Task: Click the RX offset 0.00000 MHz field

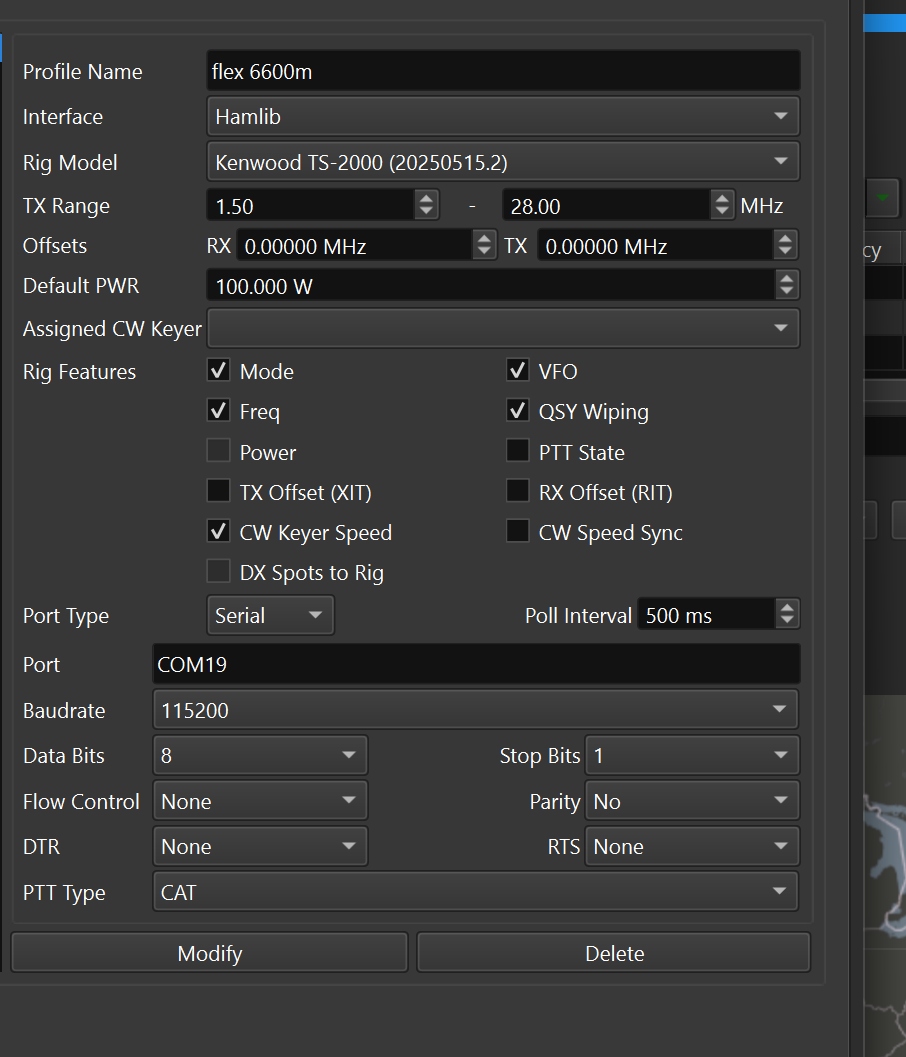Action: [x=355, y=245]
